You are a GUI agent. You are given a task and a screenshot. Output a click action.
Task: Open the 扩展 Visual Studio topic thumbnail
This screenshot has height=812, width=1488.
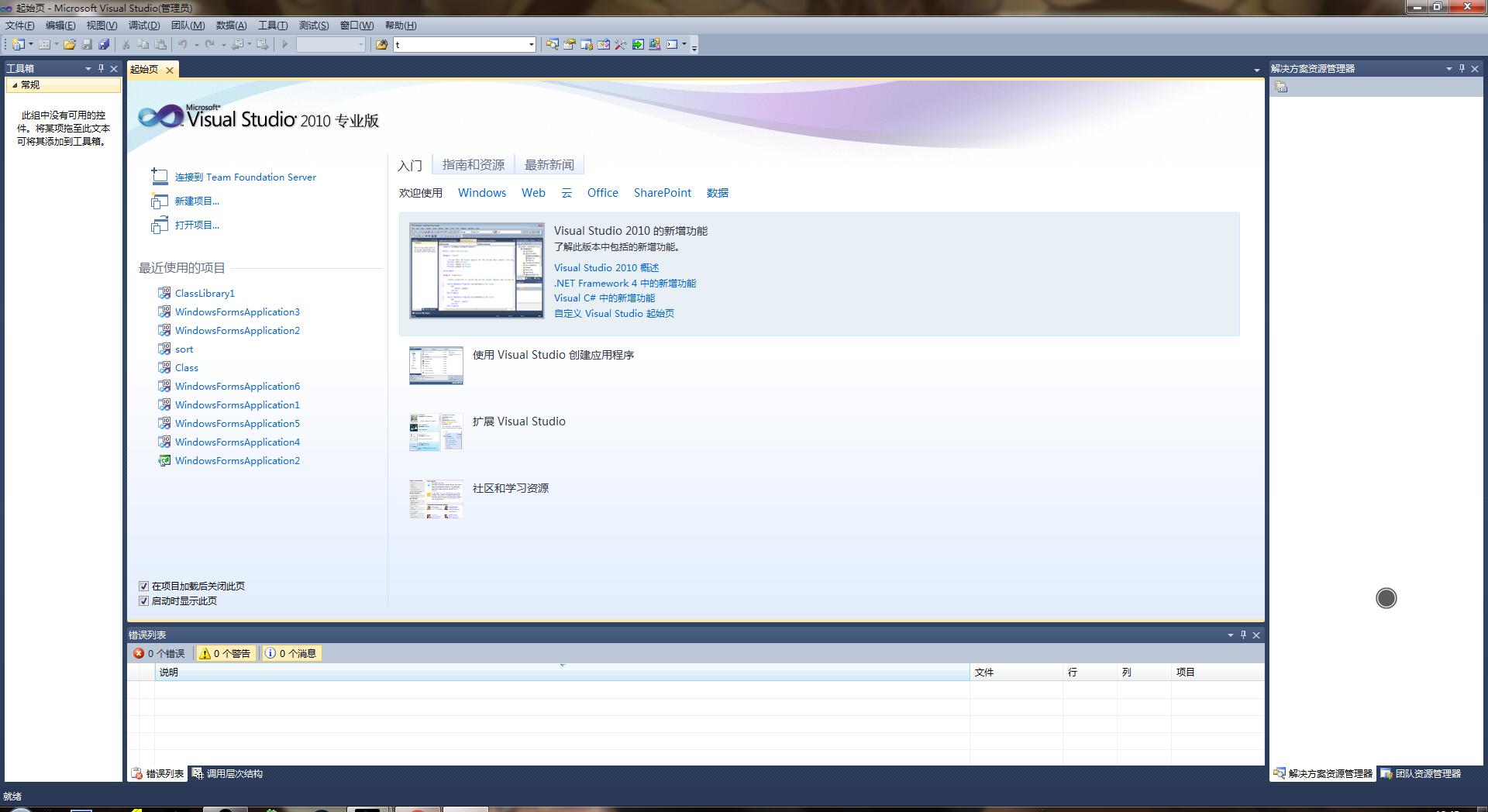click(x=436, y=432)
